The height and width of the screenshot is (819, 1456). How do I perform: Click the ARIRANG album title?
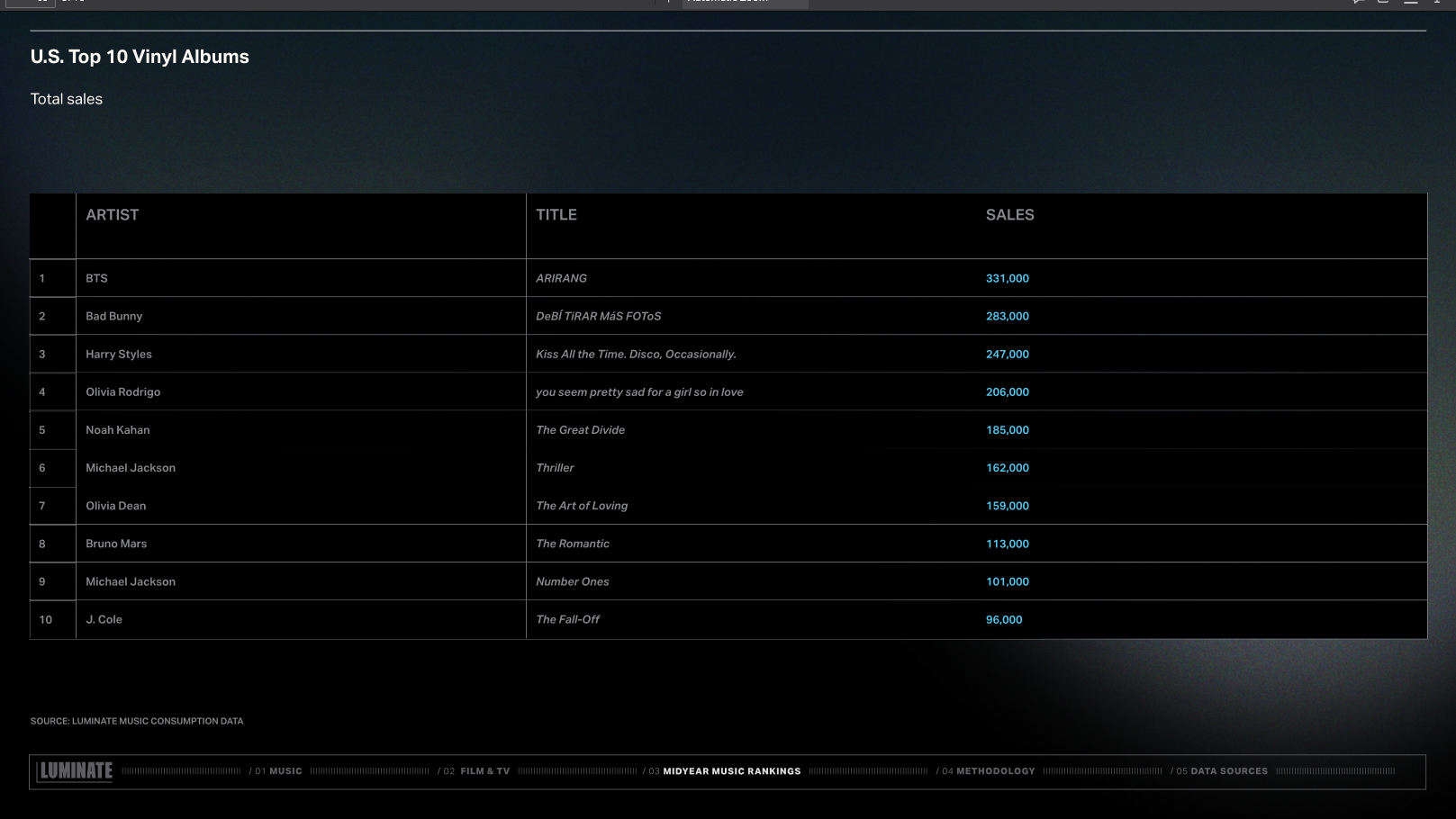coord(562,278)
